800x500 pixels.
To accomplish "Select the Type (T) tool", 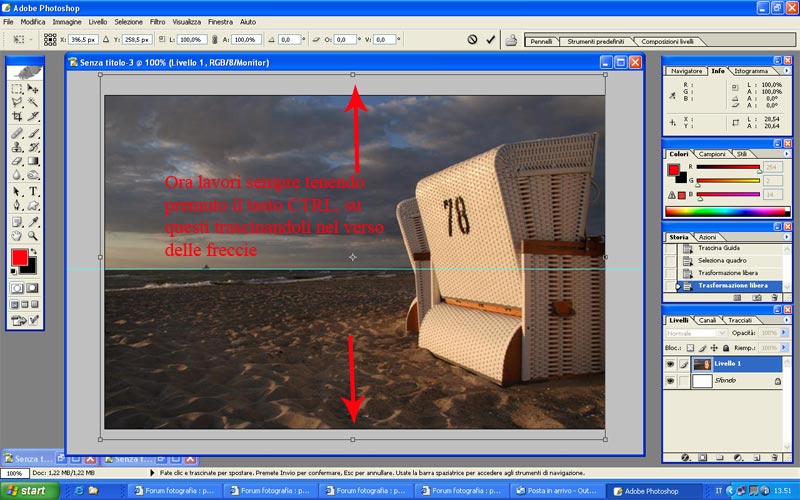I will [33, 190].
